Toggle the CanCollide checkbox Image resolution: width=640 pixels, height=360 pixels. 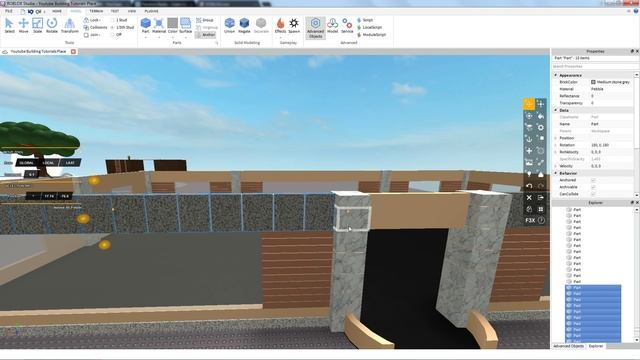pos(593,194)
